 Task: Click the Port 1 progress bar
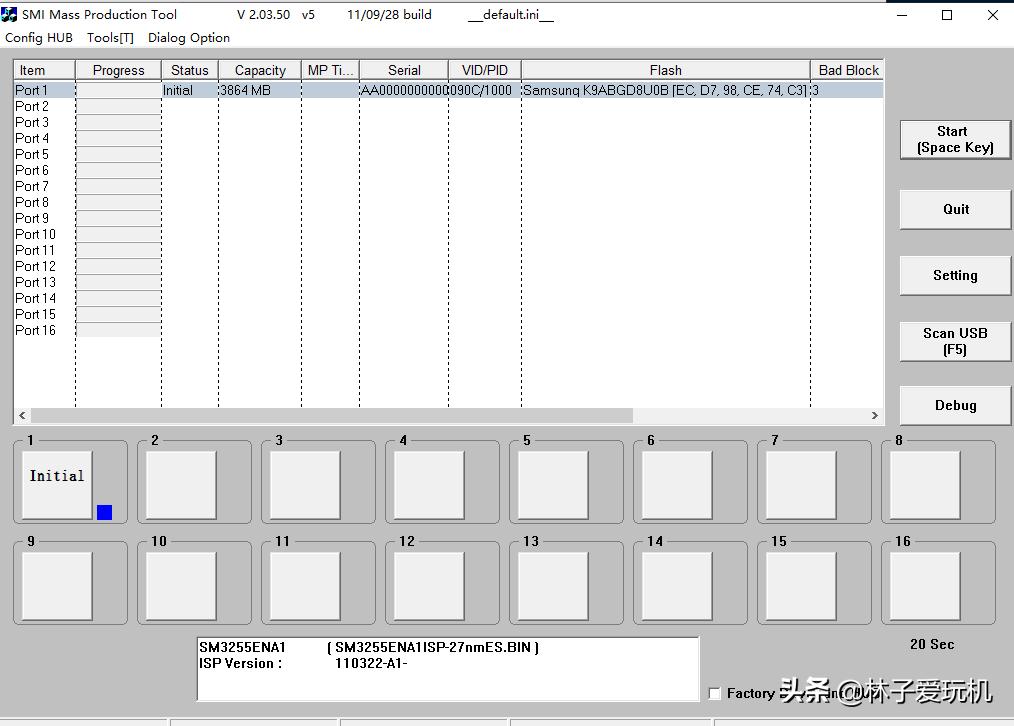pos(118,90)
